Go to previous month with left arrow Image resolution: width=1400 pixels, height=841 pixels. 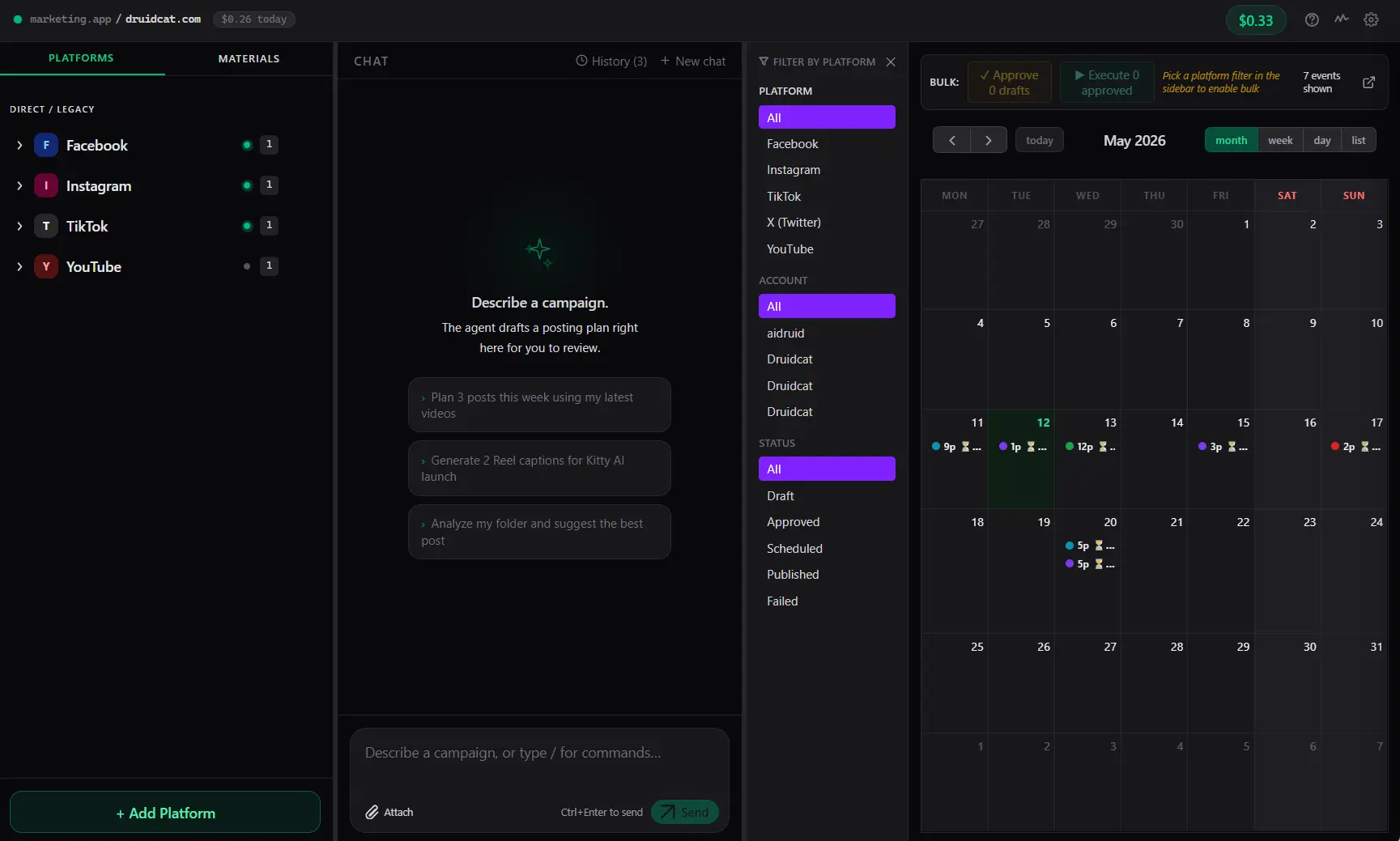coord(952,140)
